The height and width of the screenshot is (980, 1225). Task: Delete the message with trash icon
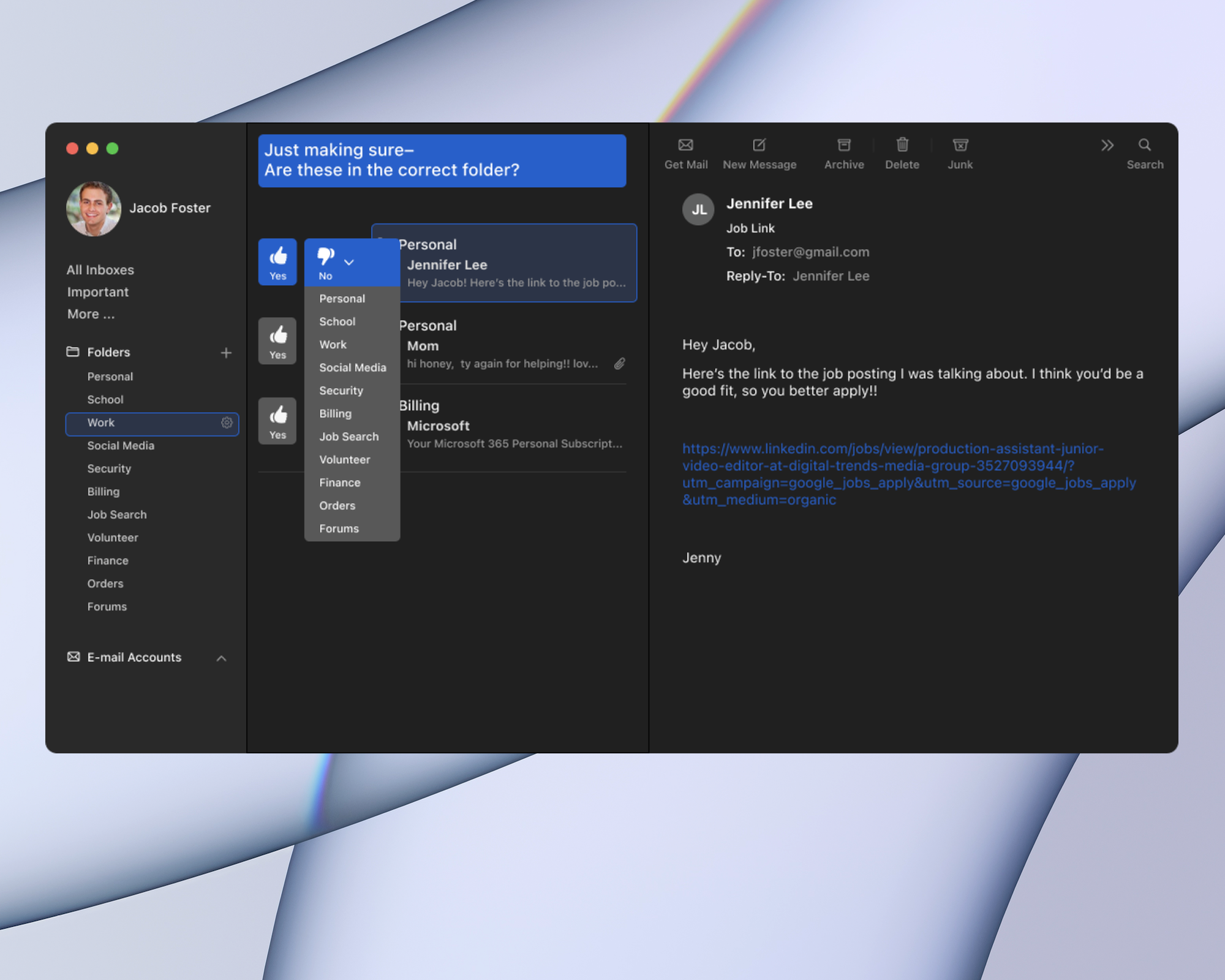(x=902, y=145)
